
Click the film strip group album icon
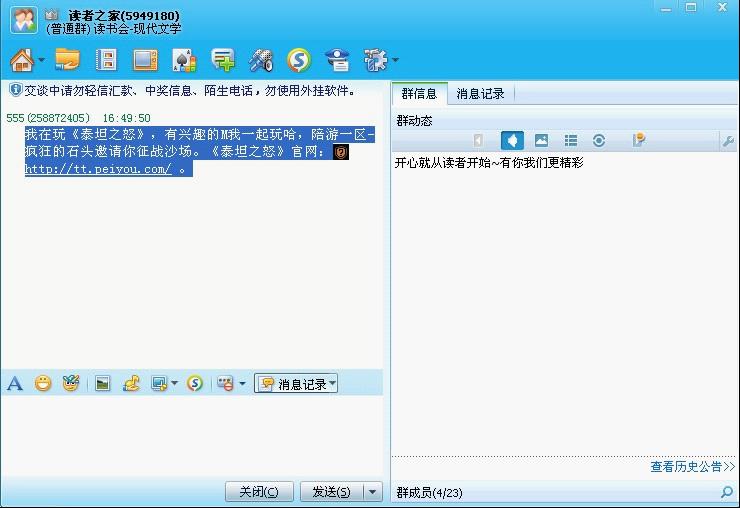[106, 60]
